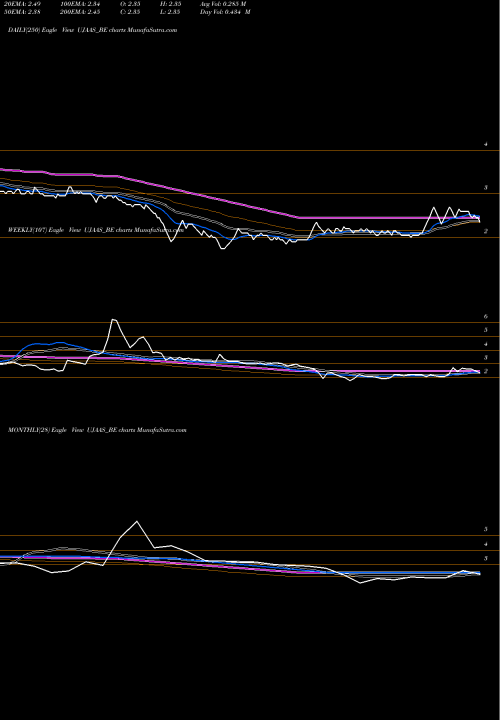
Task: Select the high price 'H:' reading
Action: pyautogui.click(x=170, y=4)
